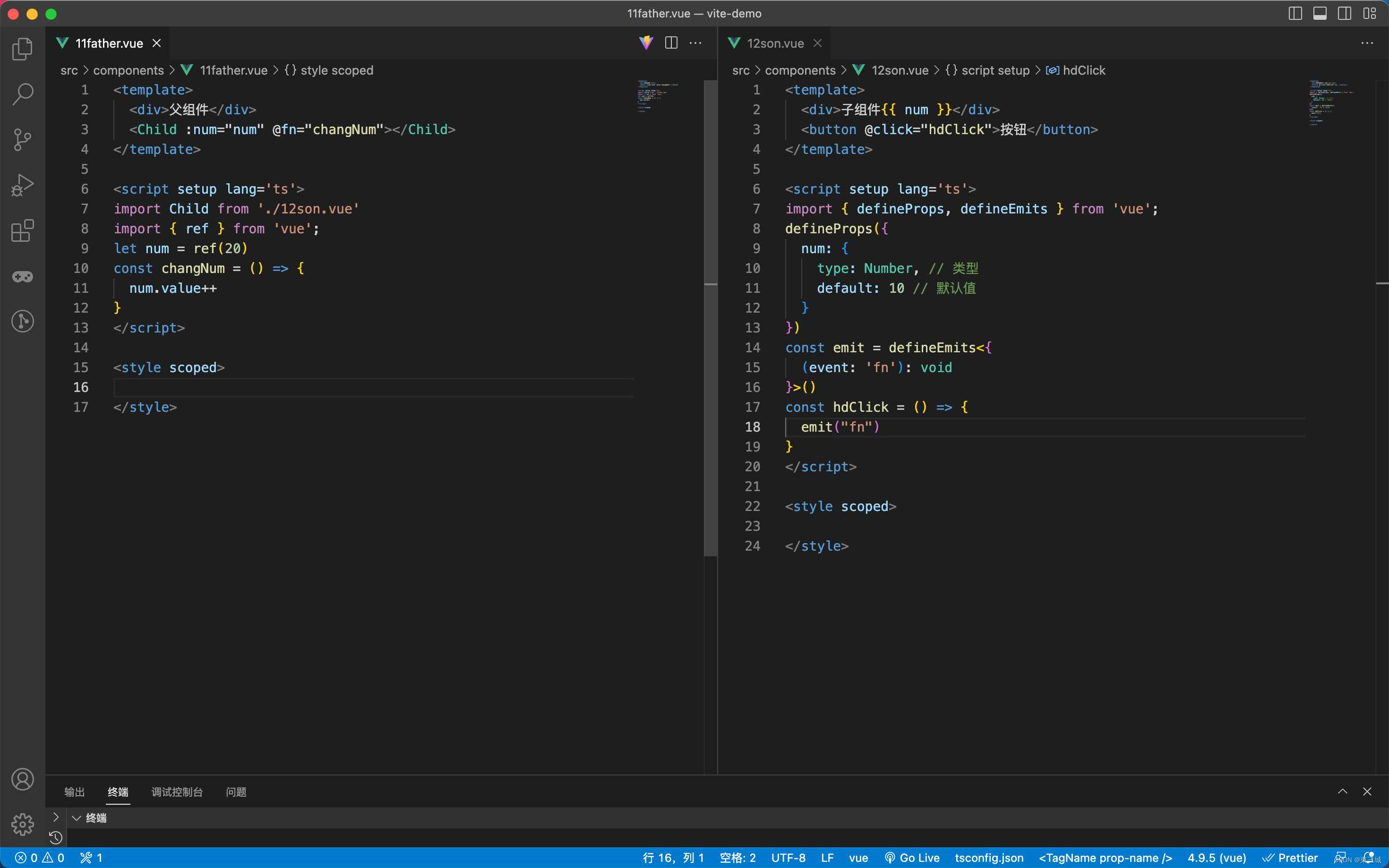The width and height of the screenshot is (1389, 868).
Task: Click the macOS green fullscreen window button
Action: 51,14
